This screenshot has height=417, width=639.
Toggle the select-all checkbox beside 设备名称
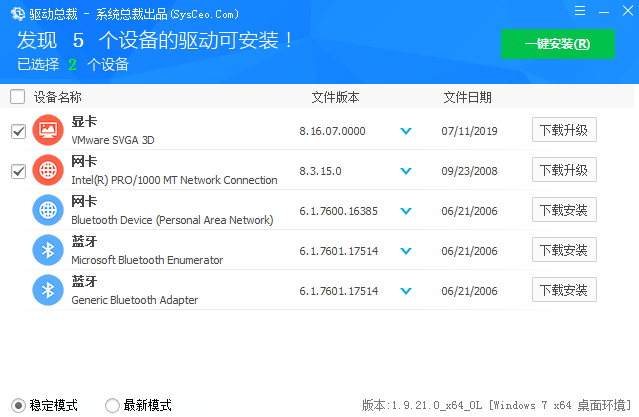coord(18,97)
